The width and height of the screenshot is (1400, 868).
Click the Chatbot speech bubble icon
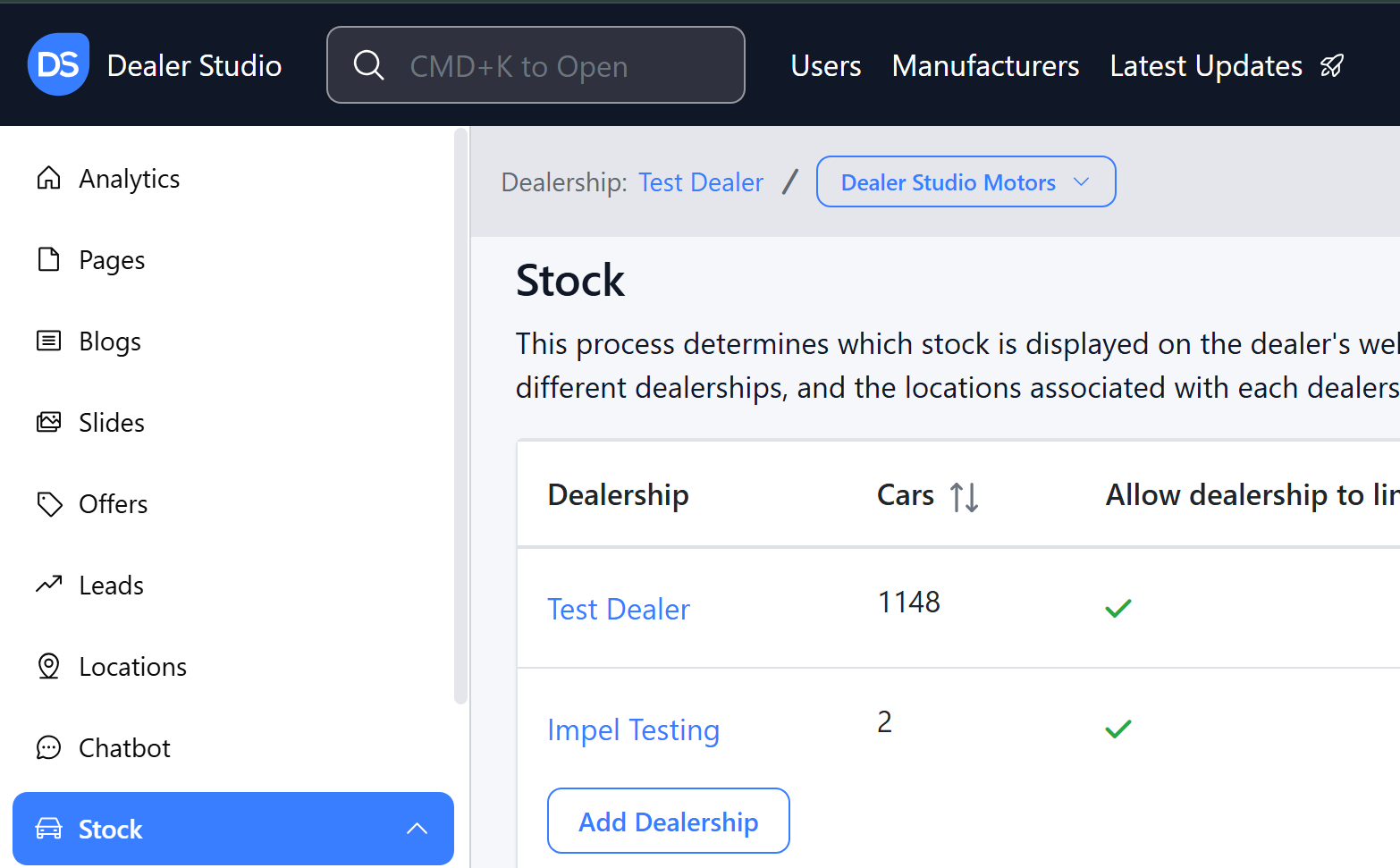tap(49, 748)
